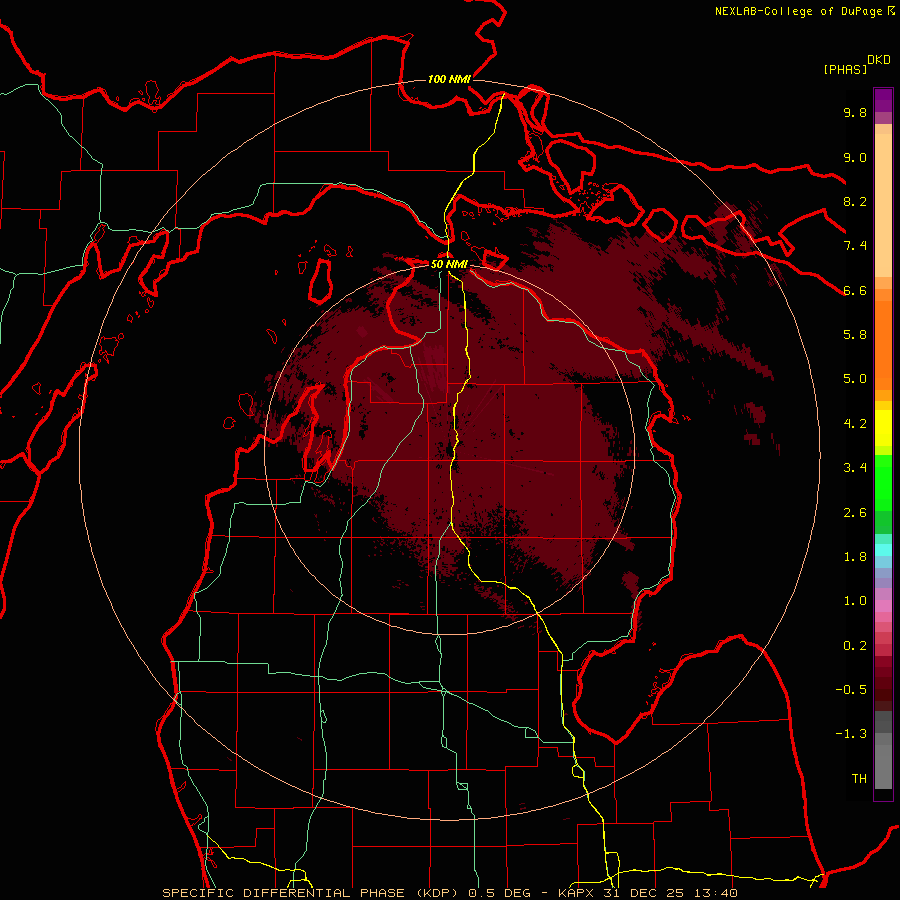Viewport: 900px width, 900px height.
Task: Click the -0.5 scale label
Action: [851, 690]
